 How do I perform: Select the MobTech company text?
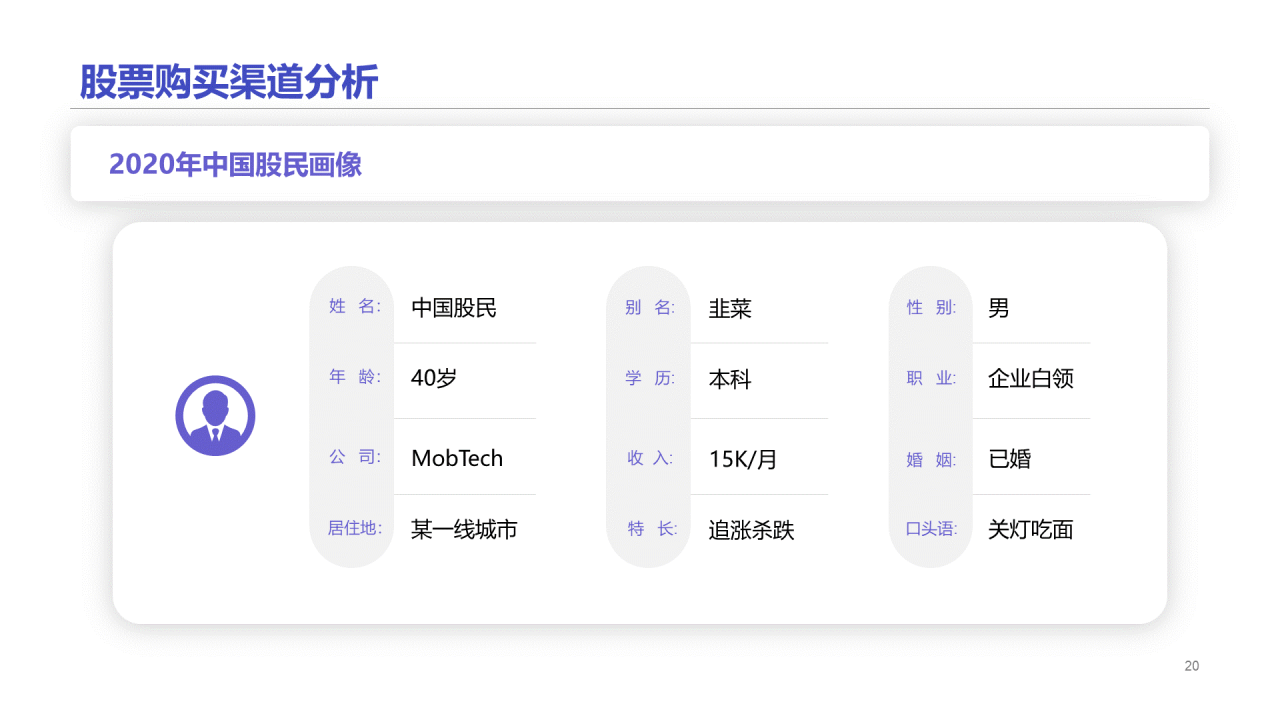pyautogui.click(x=457, y=458)
